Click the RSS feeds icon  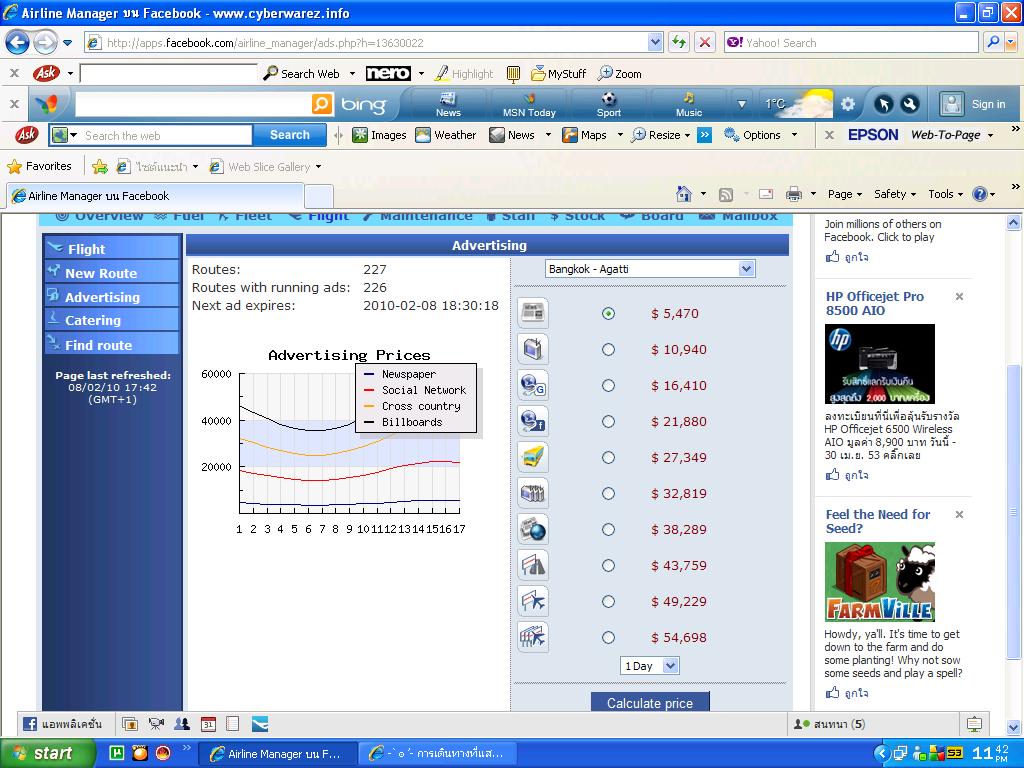726,194
